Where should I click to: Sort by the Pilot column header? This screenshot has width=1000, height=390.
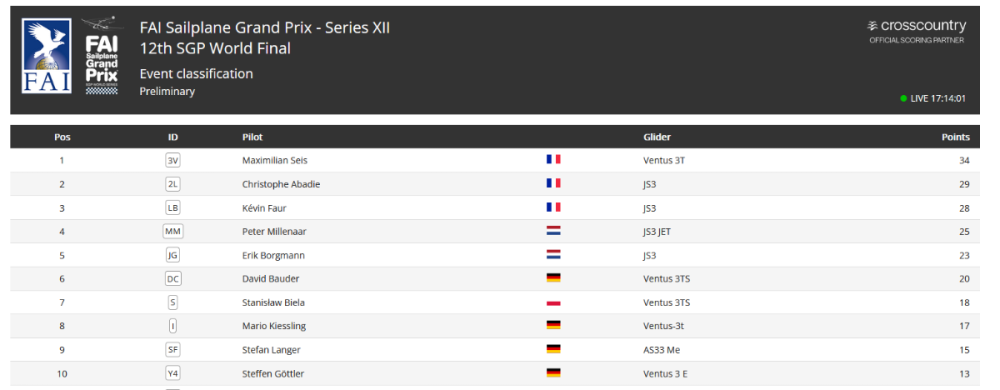[x=252, y=137]
